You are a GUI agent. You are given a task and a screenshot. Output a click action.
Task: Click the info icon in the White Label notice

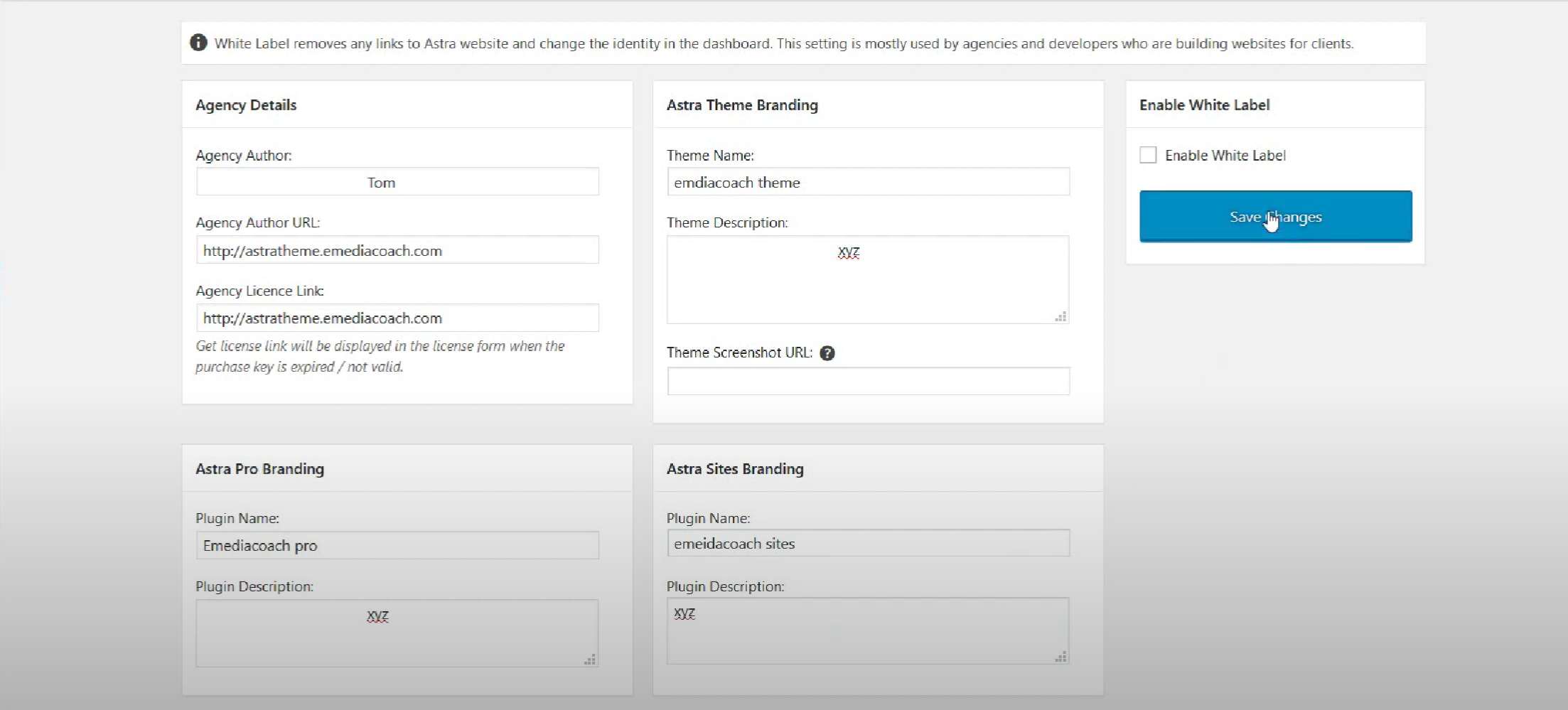click(x=198, y=43)
